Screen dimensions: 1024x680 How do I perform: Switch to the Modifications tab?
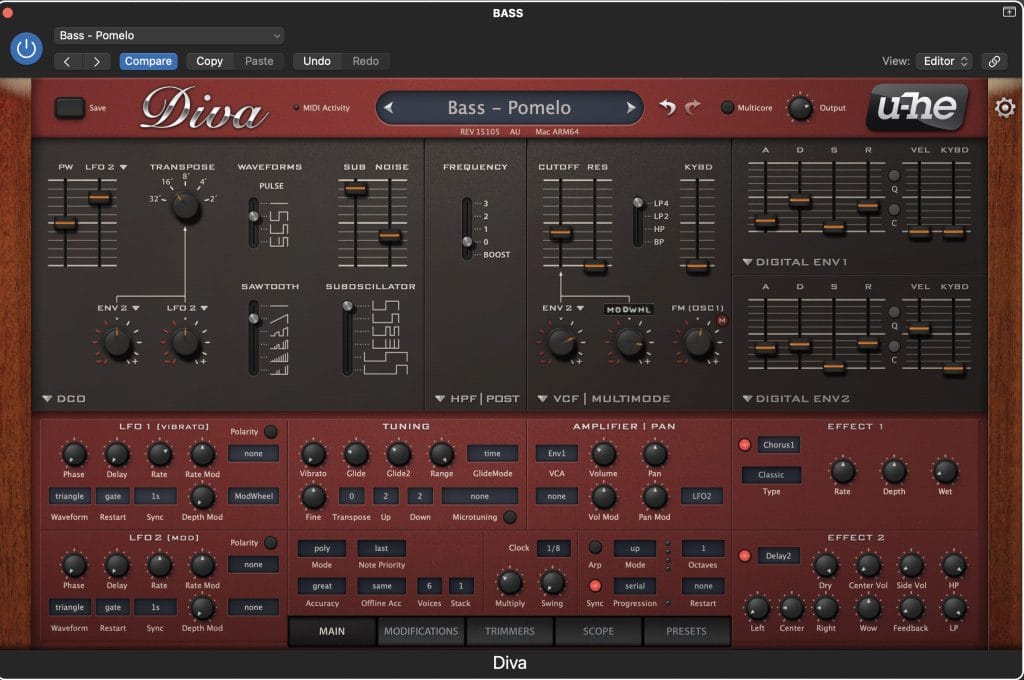tap(421, 631)
